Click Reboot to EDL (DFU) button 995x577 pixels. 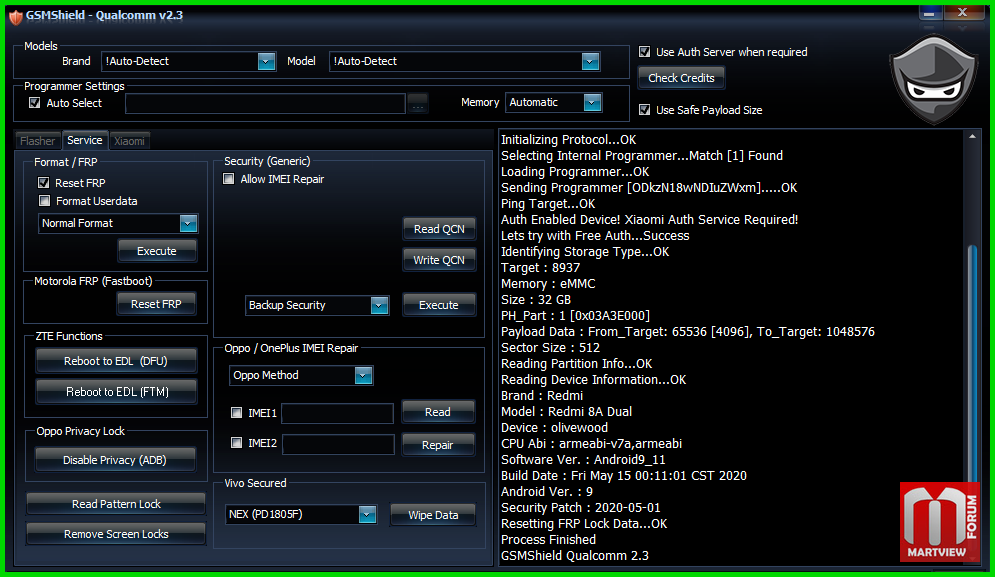coord(116,361)
